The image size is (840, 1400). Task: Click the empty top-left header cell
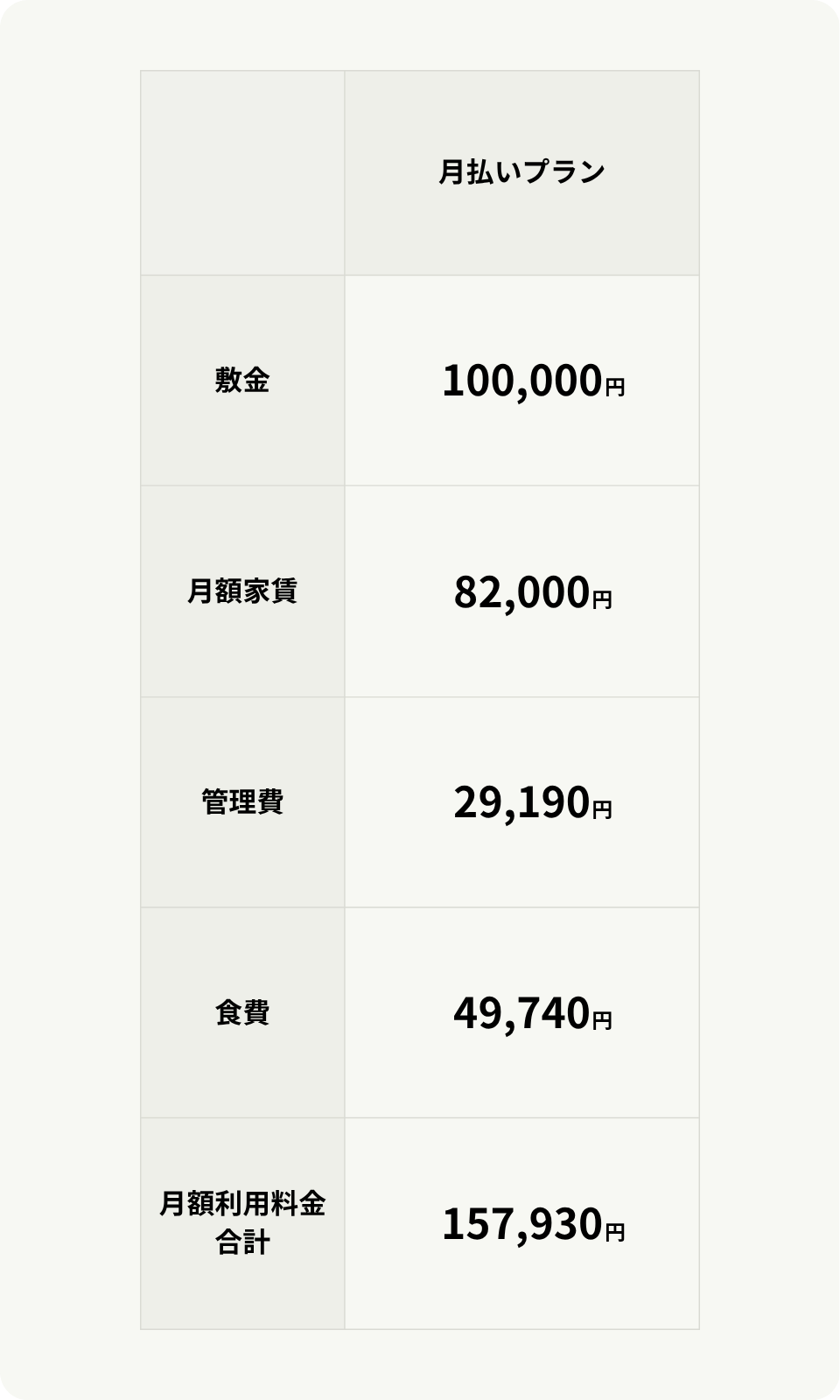pos(242,173)
